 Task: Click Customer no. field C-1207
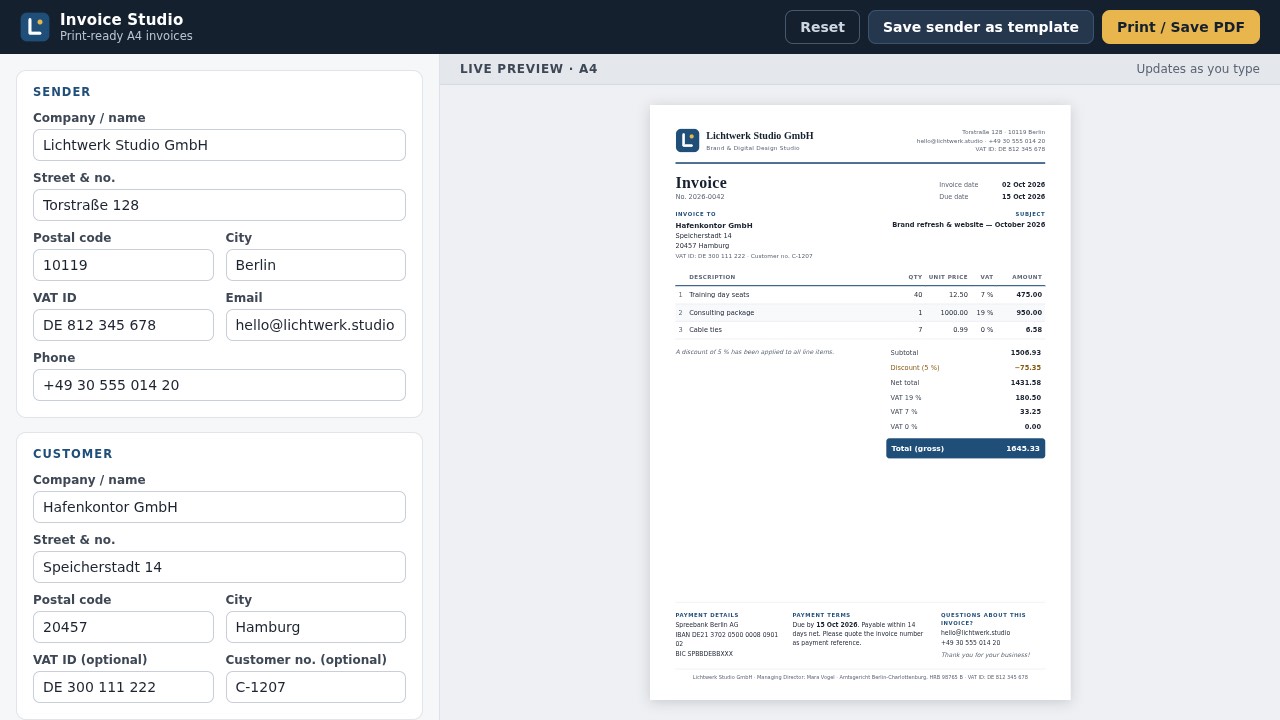tap(316, 687)
